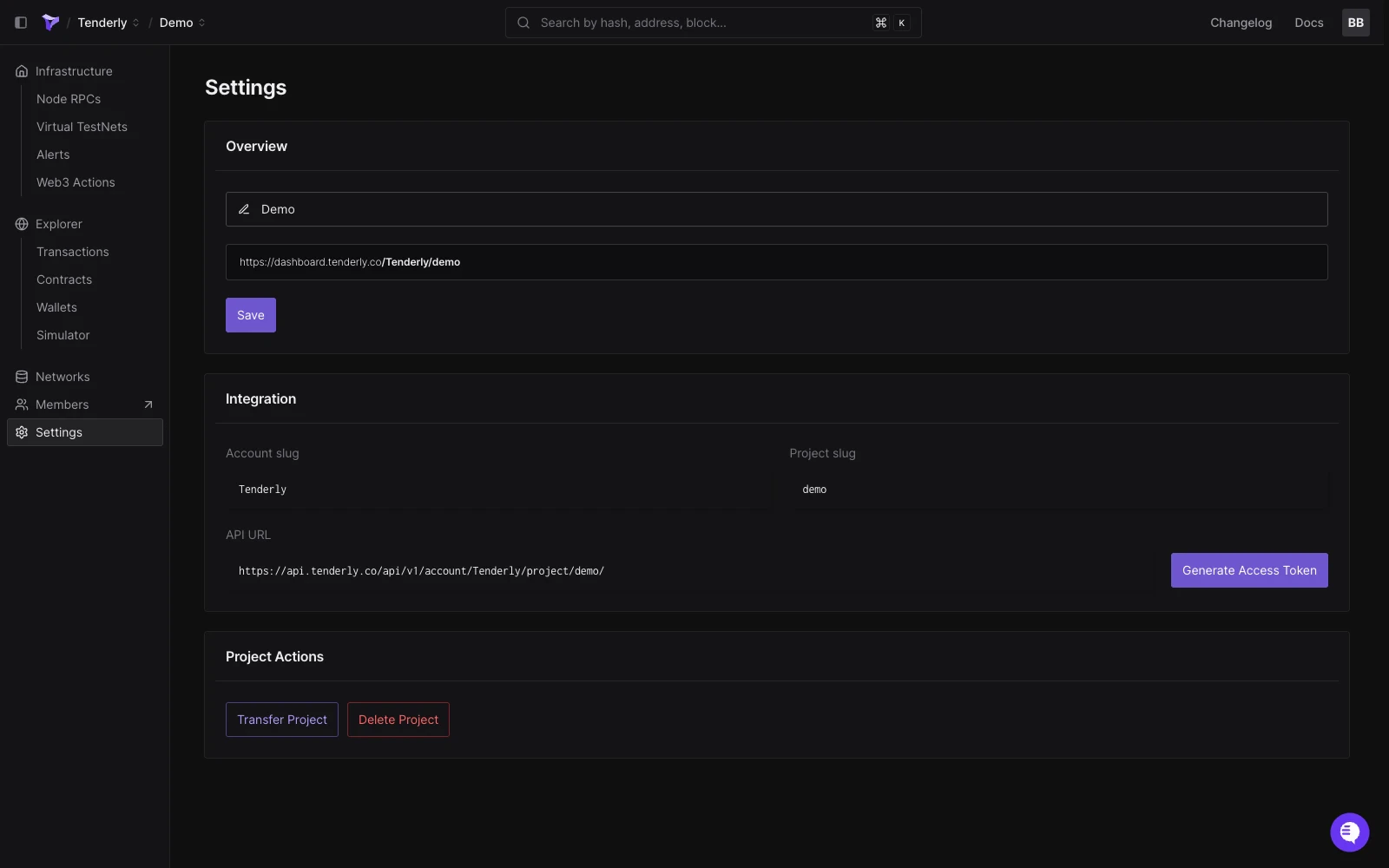Click Transfer Project button
The image size is (1389, 868).
(282, 720)
